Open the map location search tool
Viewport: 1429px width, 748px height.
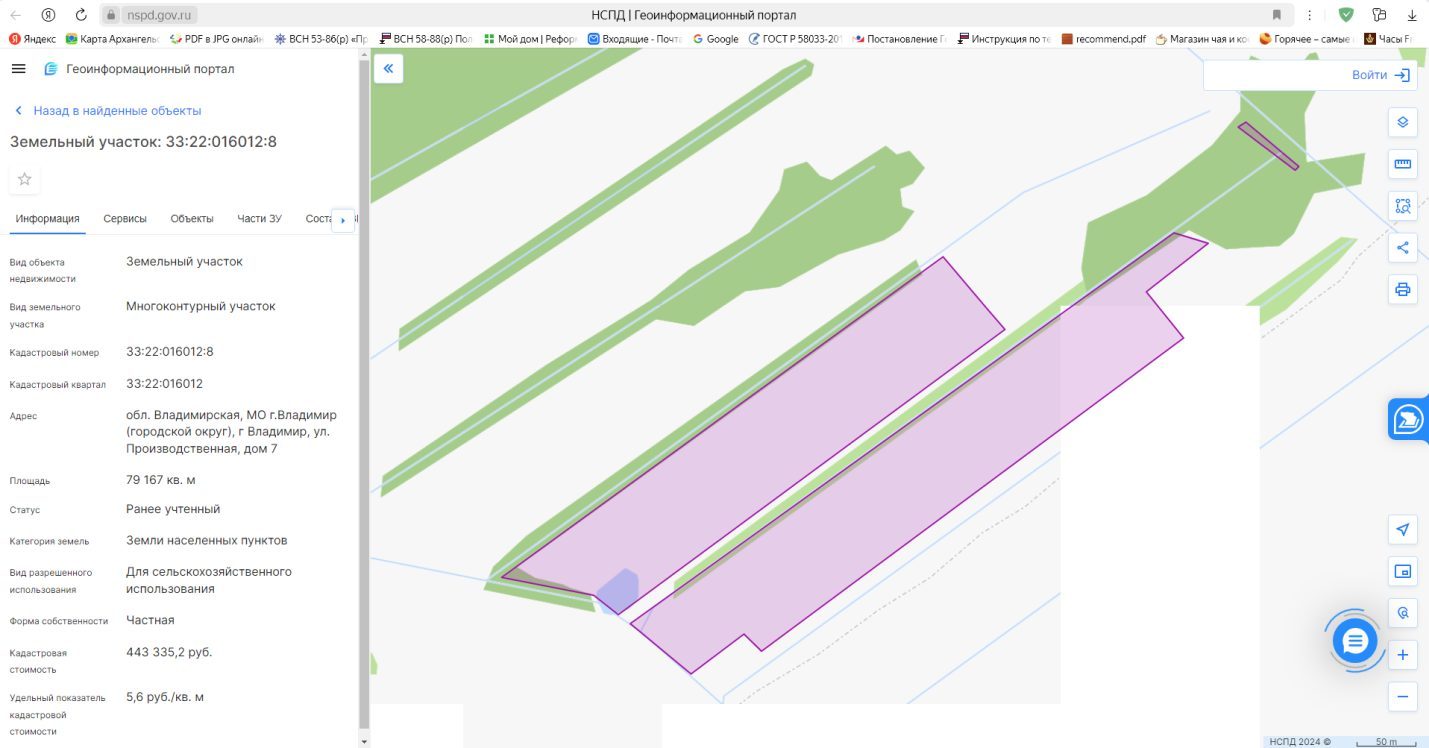pos(1403,613)
